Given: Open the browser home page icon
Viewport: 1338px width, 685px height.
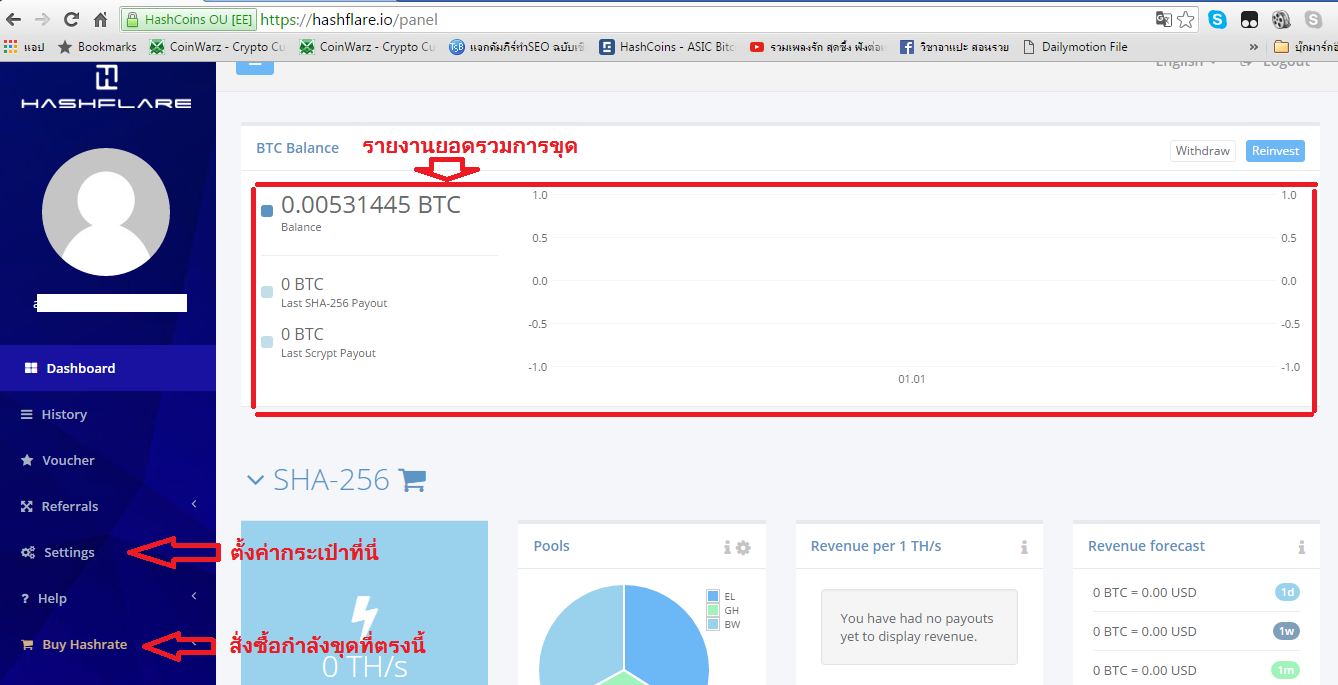Looking at the screenshot, I should point(100,19).
